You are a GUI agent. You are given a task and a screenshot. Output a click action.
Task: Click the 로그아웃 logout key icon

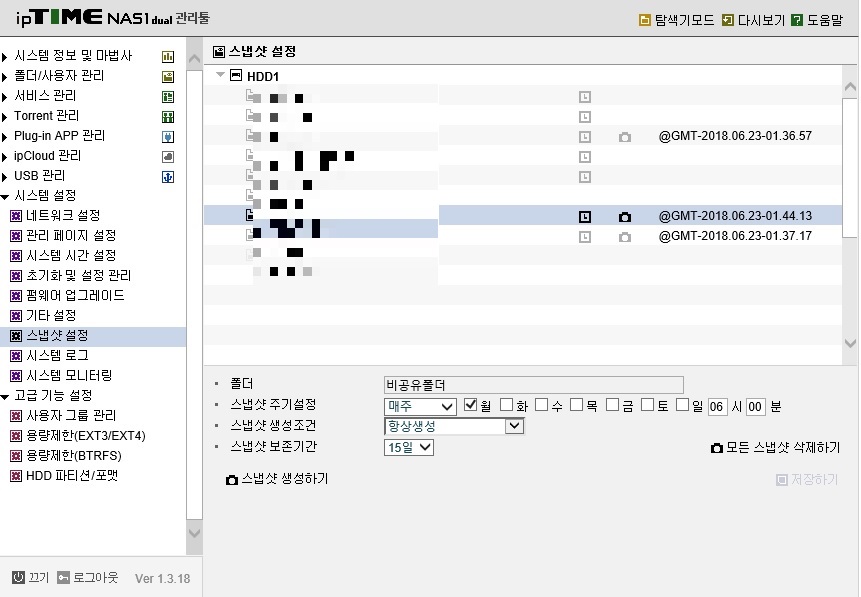point(64,577)
